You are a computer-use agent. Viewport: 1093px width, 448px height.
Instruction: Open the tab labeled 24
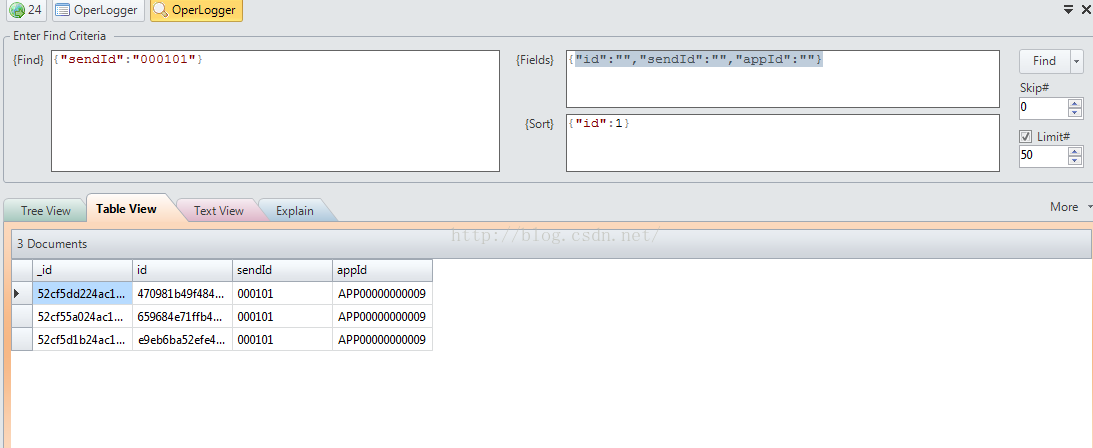(x=26, y=10)
